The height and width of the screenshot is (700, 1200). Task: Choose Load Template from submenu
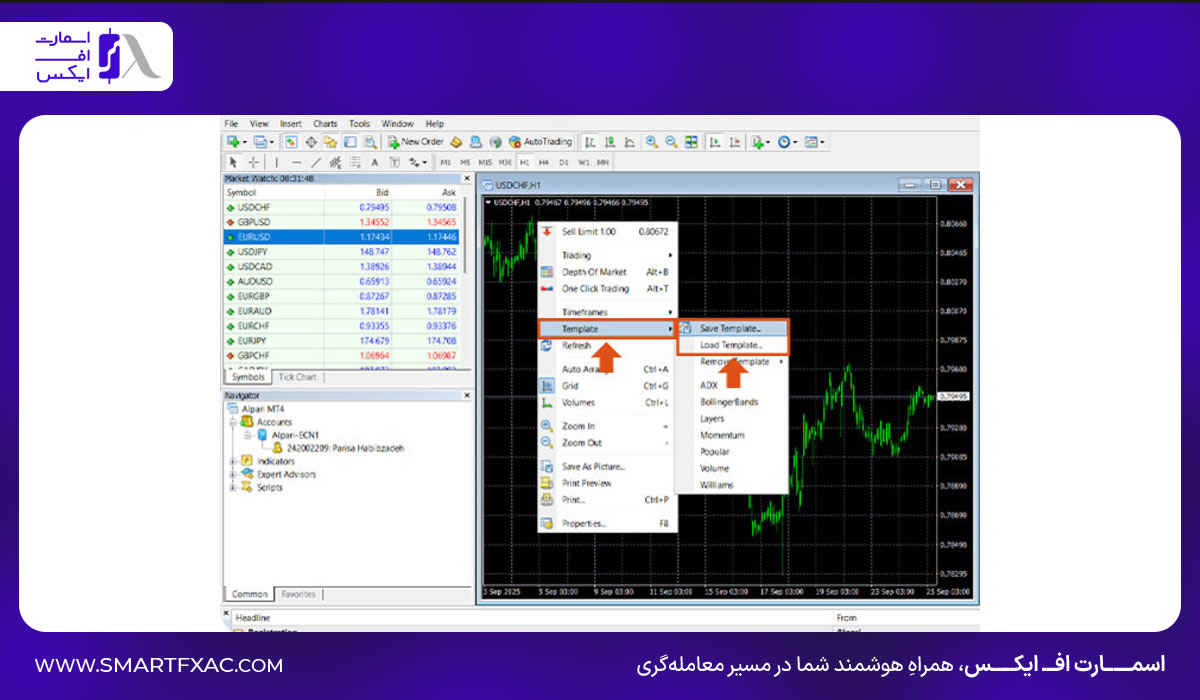[732, 345]
